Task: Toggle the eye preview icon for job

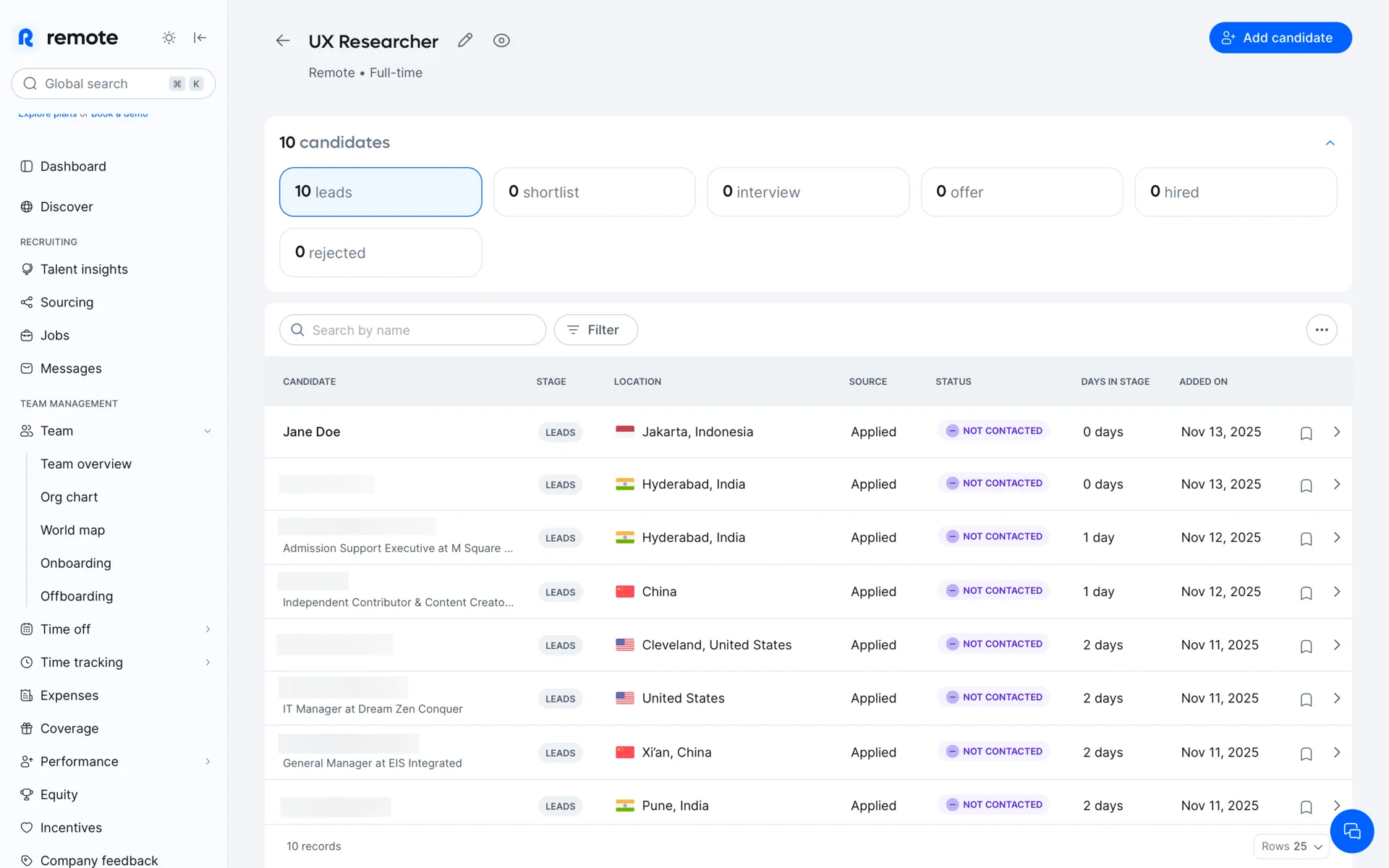Action: 501,41
